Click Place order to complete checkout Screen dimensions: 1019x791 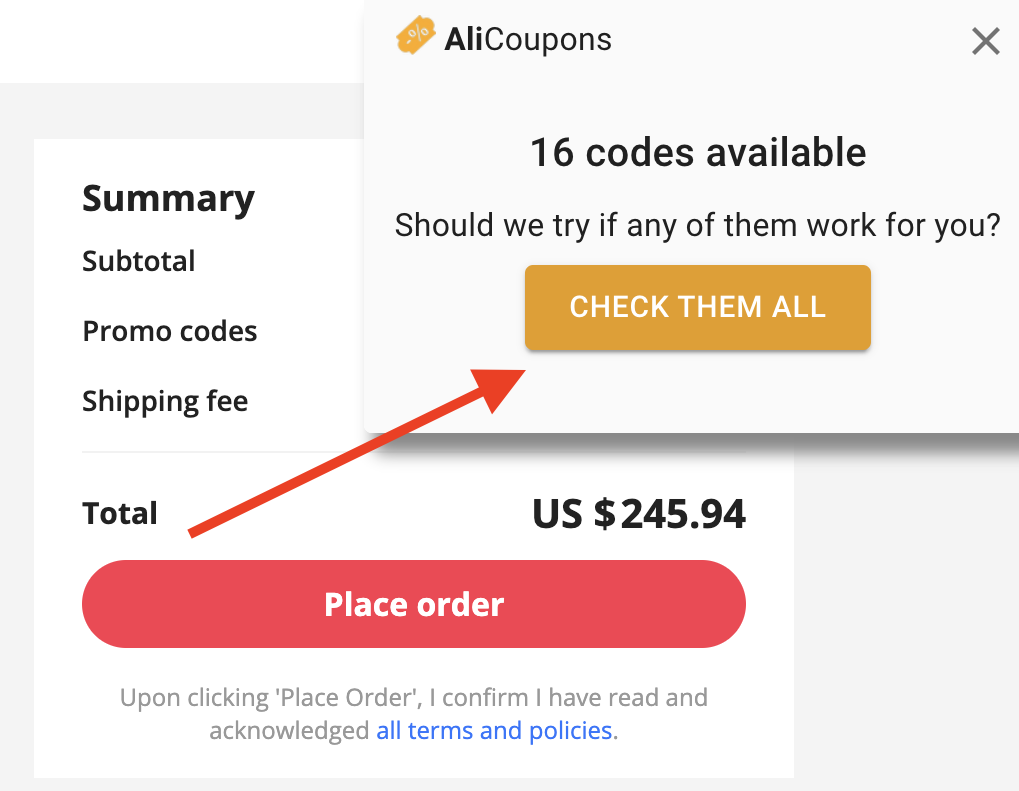coord(413,604)
